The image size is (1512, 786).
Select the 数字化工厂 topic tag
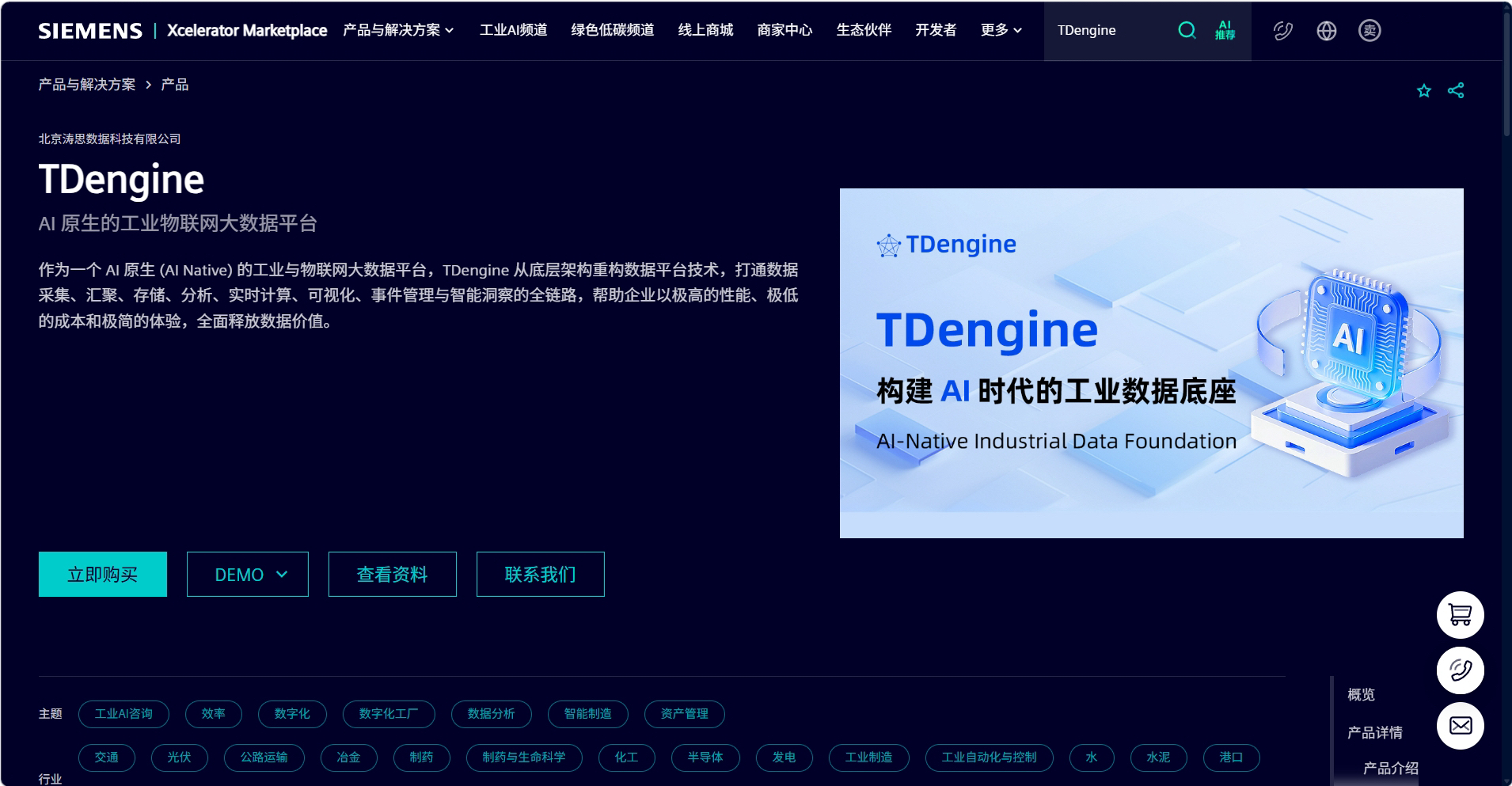coord(389,714)
